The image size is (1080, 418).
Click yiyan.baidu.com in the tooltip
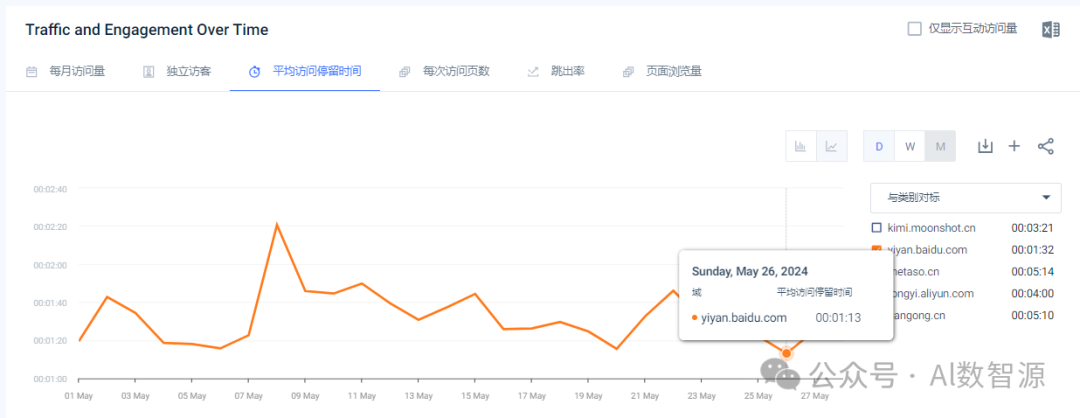744,317
